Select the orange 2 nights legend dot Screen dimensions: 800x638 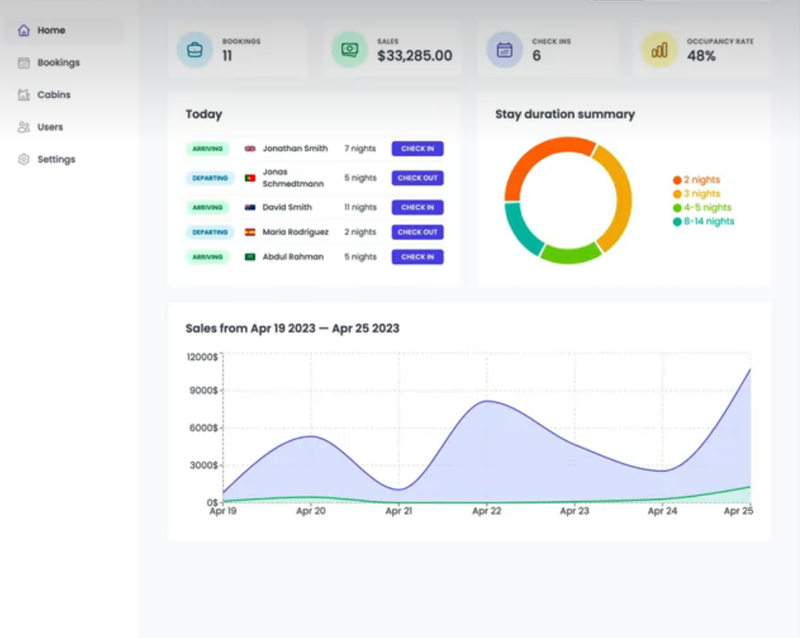(677, 180)
